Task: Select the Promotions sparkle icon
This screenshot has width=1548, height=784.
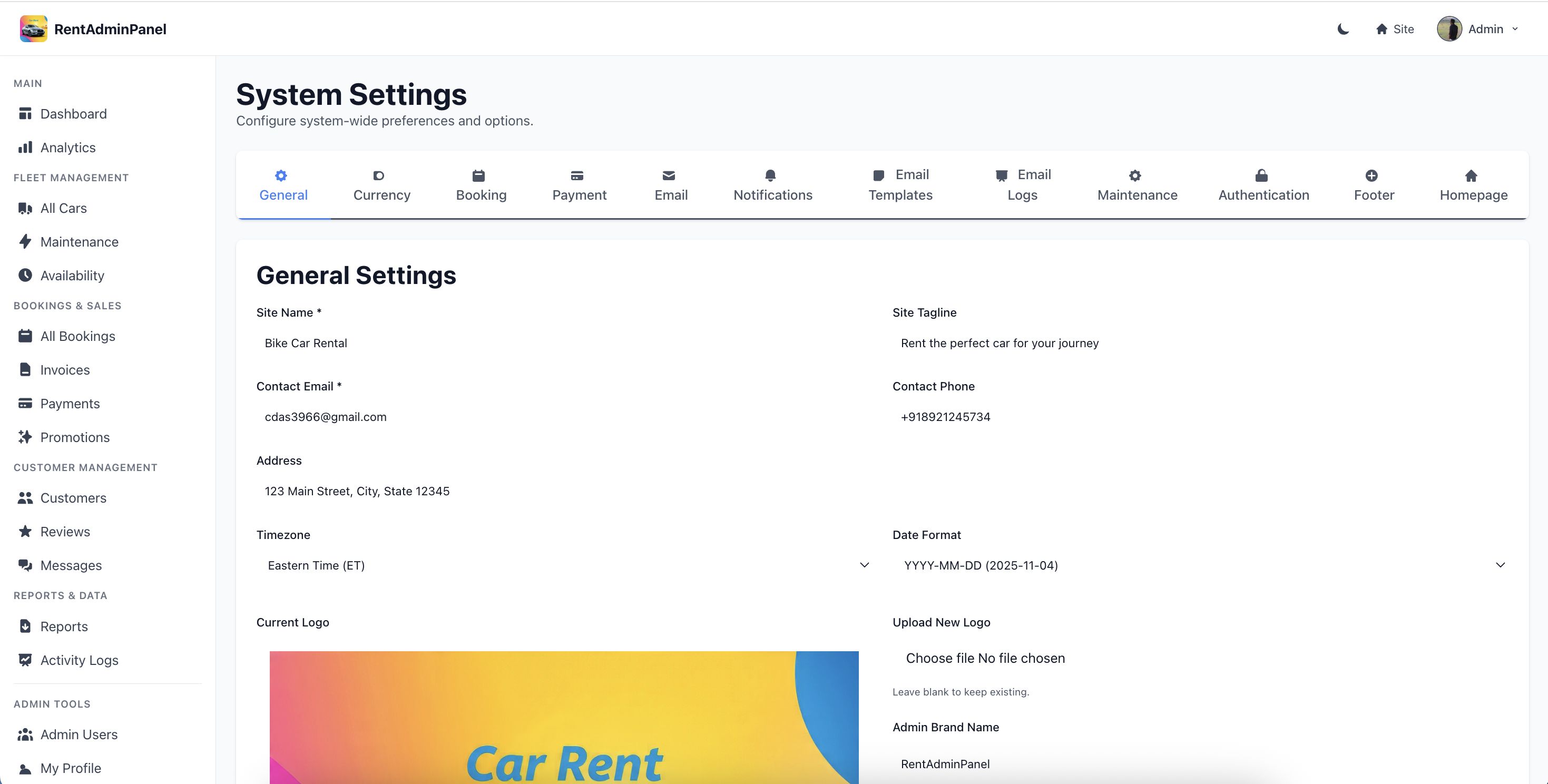Action: click(25, 437)
